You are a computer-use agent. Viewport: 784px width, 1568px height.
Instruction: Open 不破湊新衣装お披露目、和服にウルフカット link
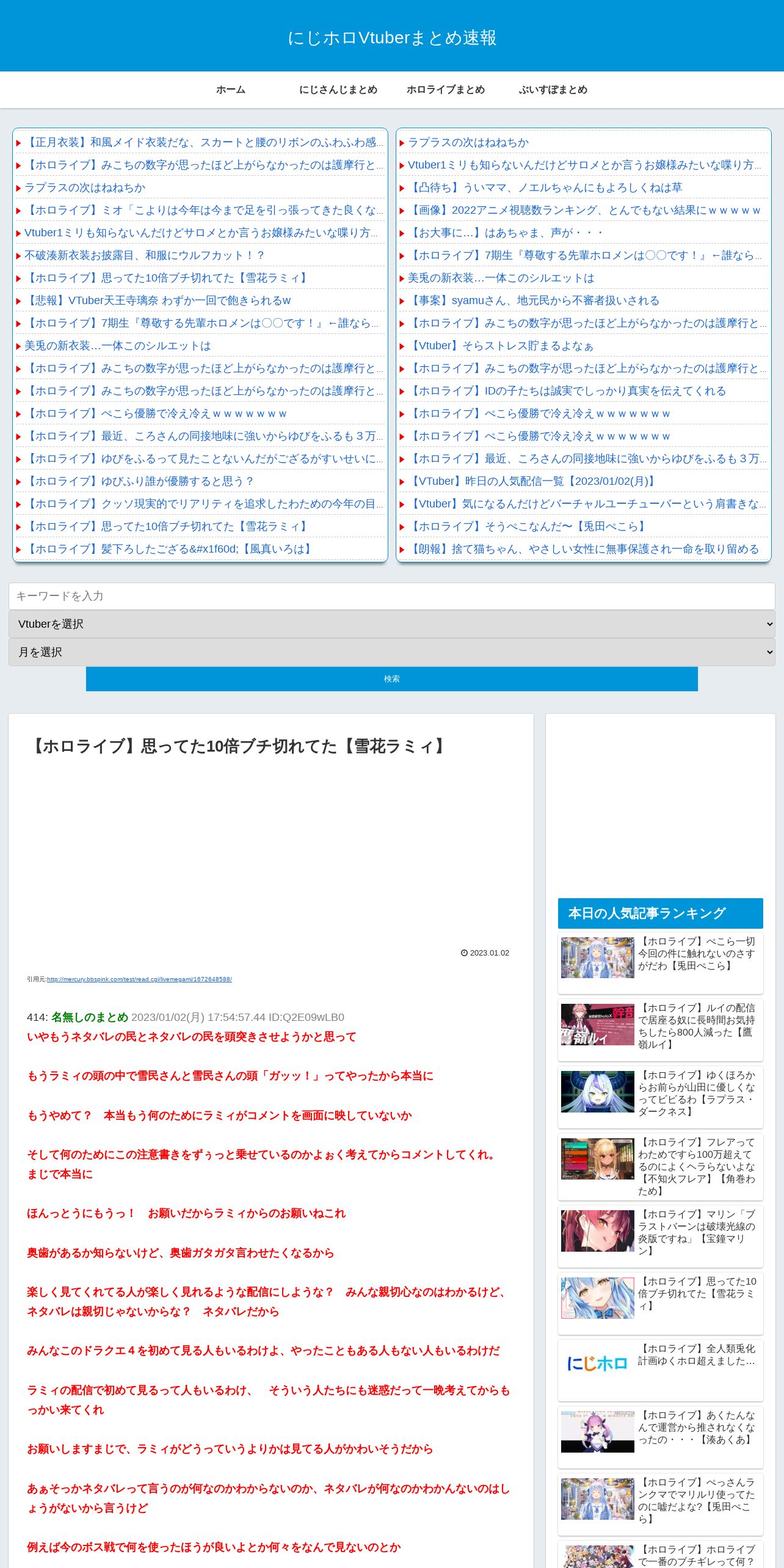(x=145, y=255)
